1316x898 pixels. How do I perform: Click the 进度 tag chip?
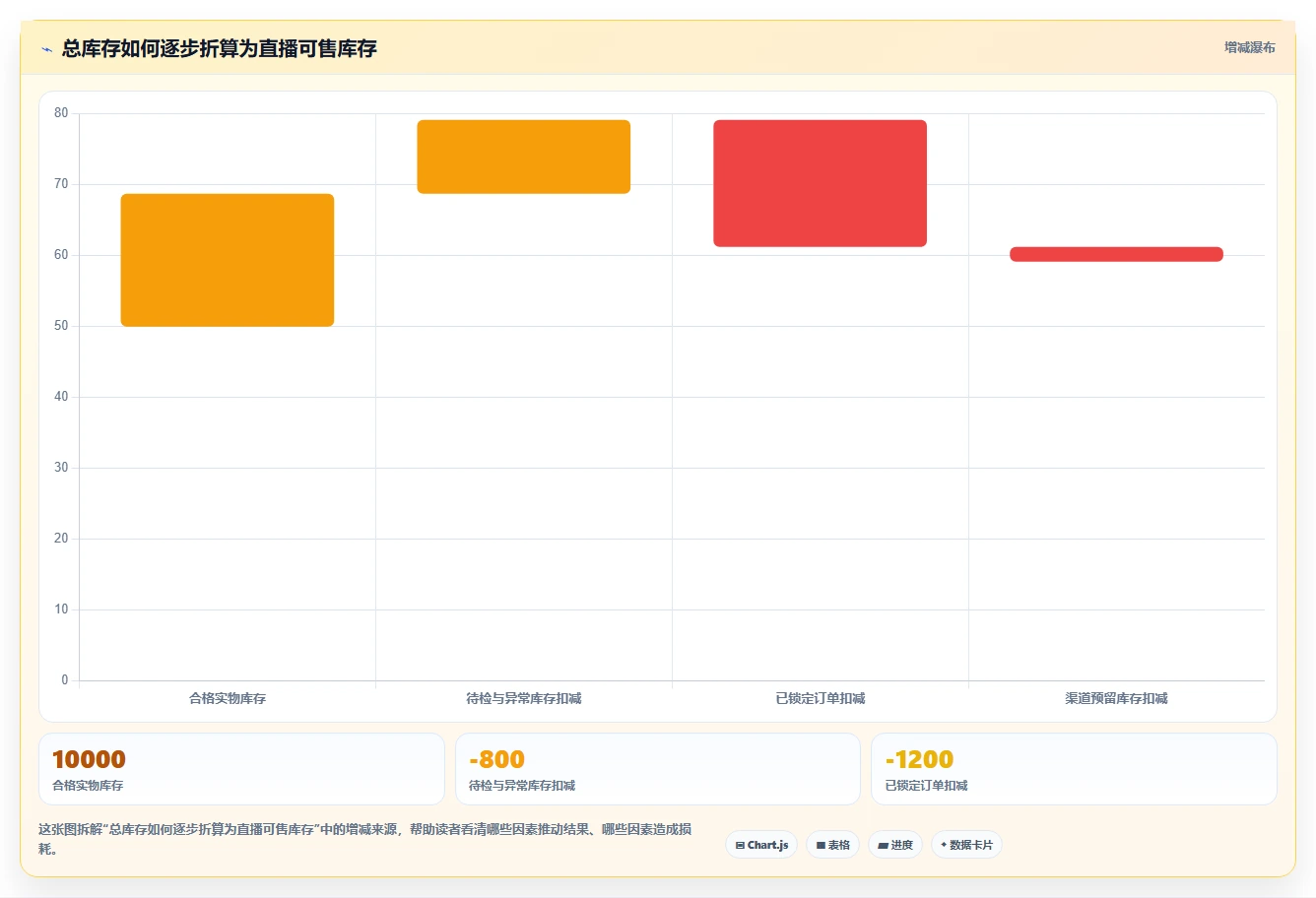point(894,845)
